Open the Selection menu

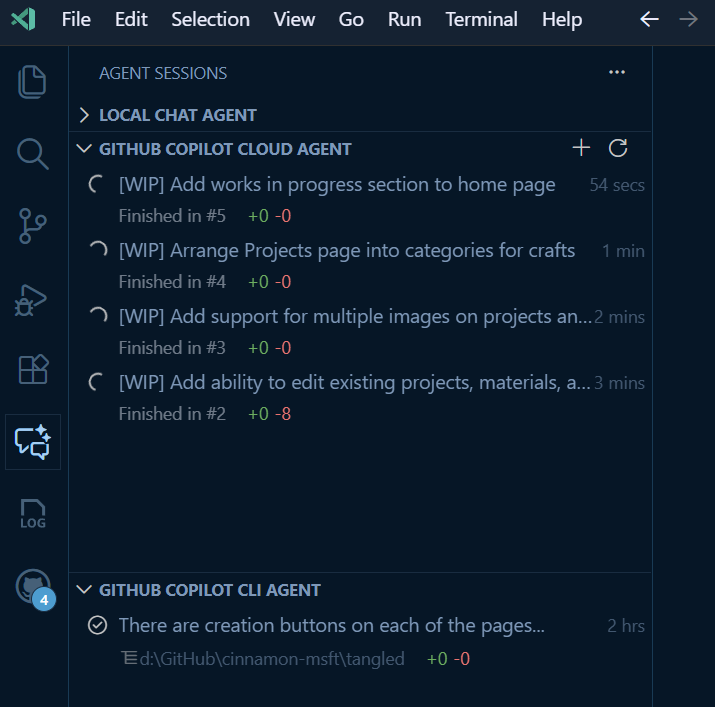tap(210, 20)
